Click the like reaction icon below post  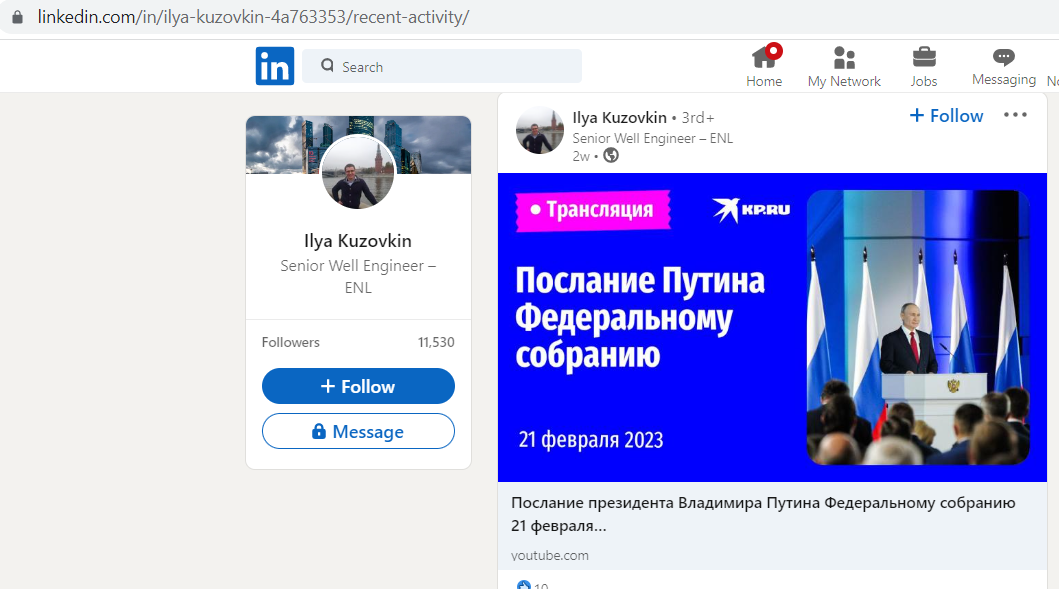click(x=523, y=586)
